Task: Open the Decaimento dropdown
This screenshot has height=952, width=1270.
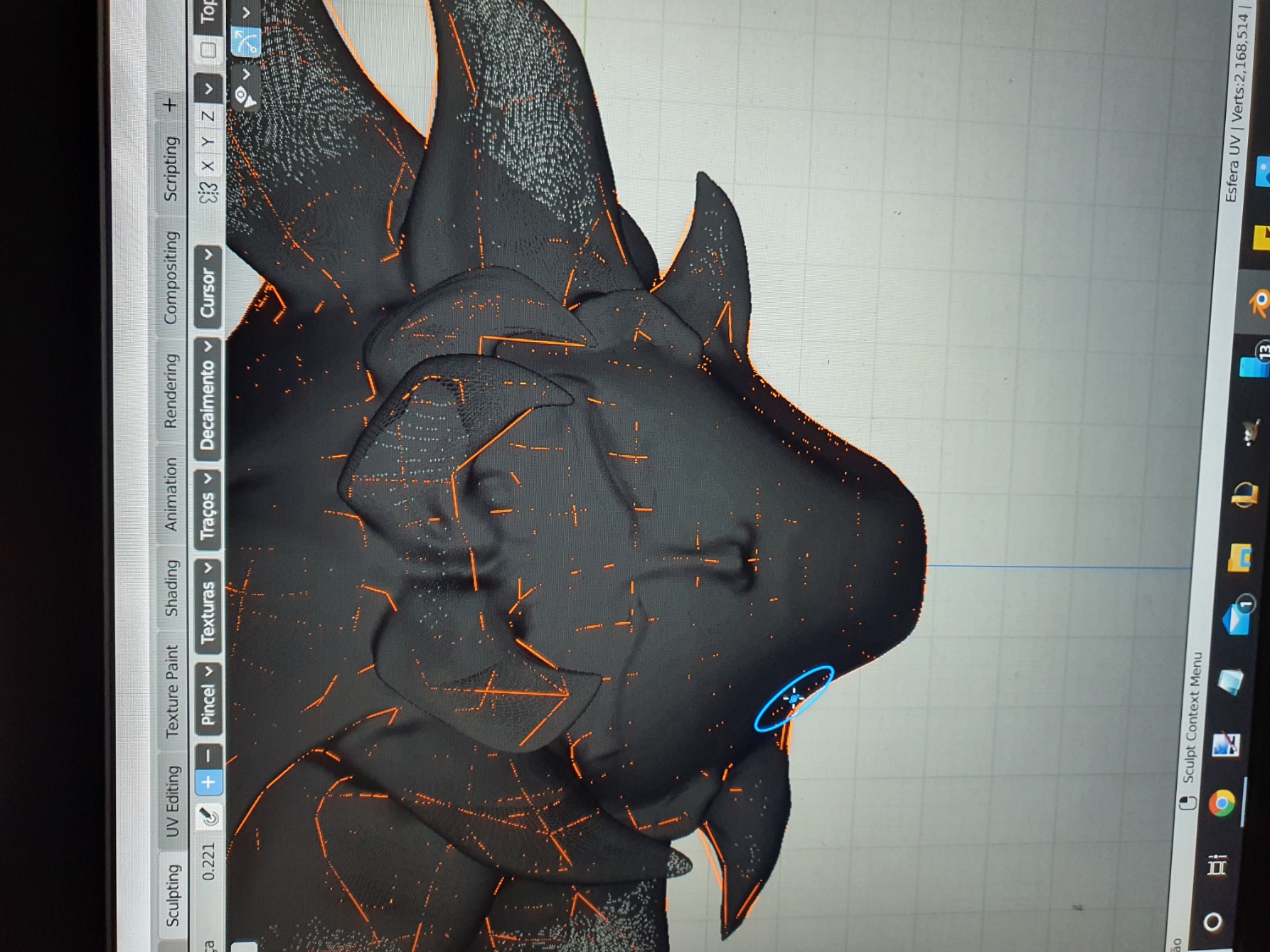Action: (208, 400)
